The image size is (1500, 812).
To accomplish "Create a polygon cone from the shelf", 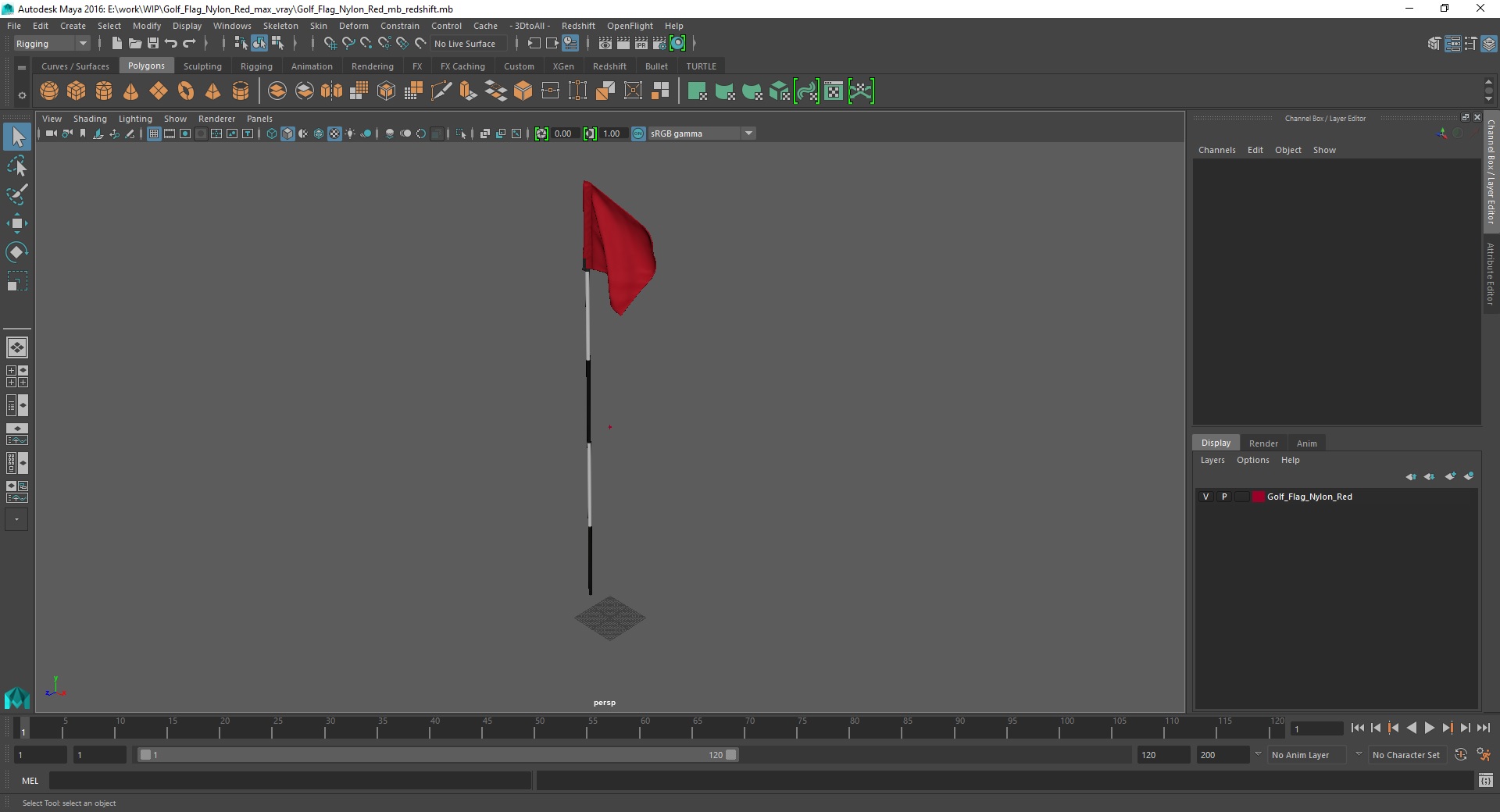I will tap(131, 91).
